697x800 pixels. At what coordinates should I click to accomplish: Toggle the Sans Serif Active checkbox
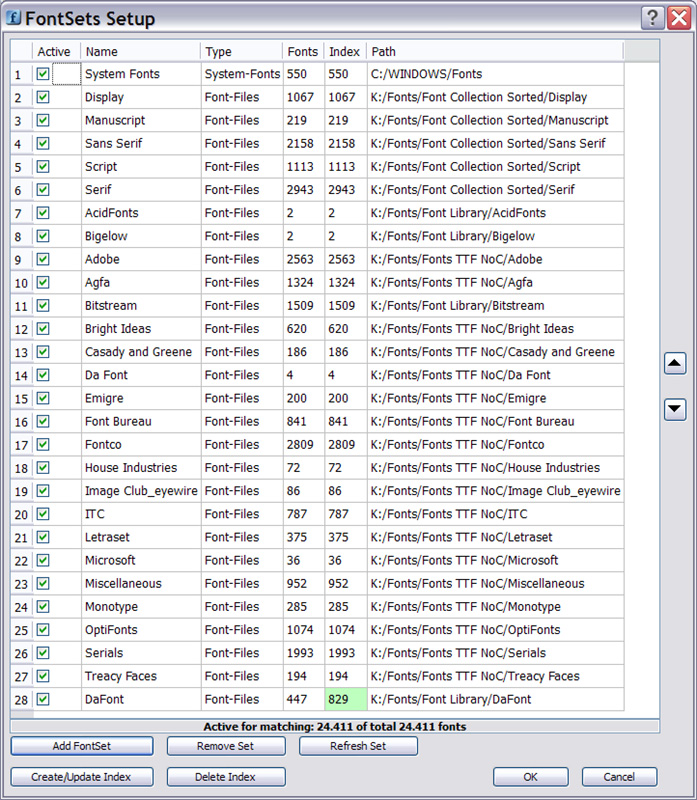[43, 143]
